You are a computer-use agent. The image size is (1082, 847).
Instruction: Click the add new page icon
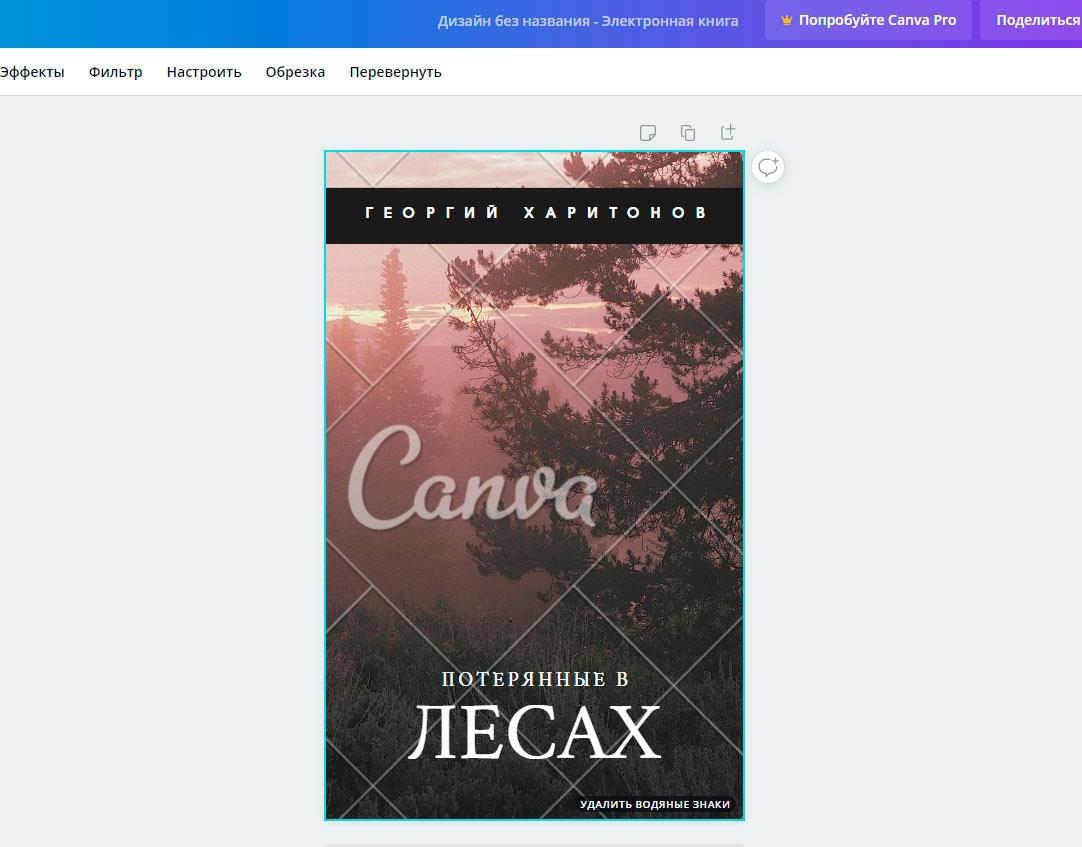728,133
